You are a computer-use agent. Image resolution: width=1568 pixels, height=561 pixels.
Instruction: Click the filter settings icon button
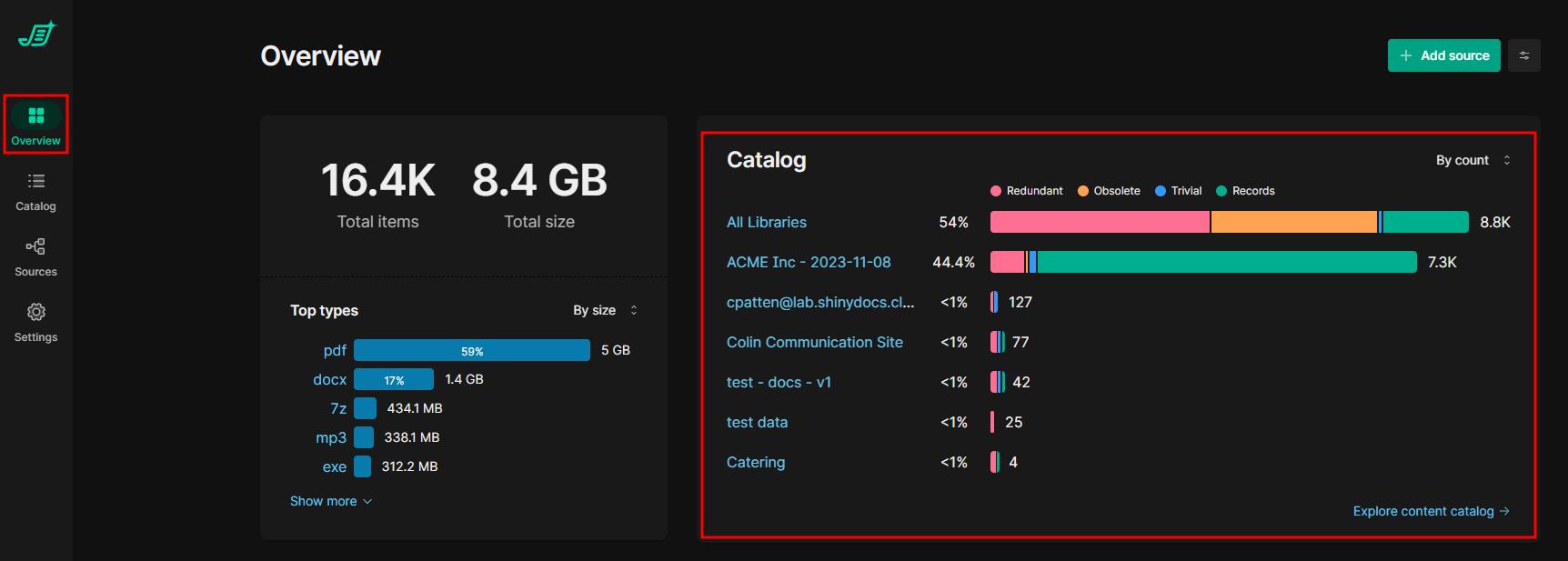(1524, 55)
